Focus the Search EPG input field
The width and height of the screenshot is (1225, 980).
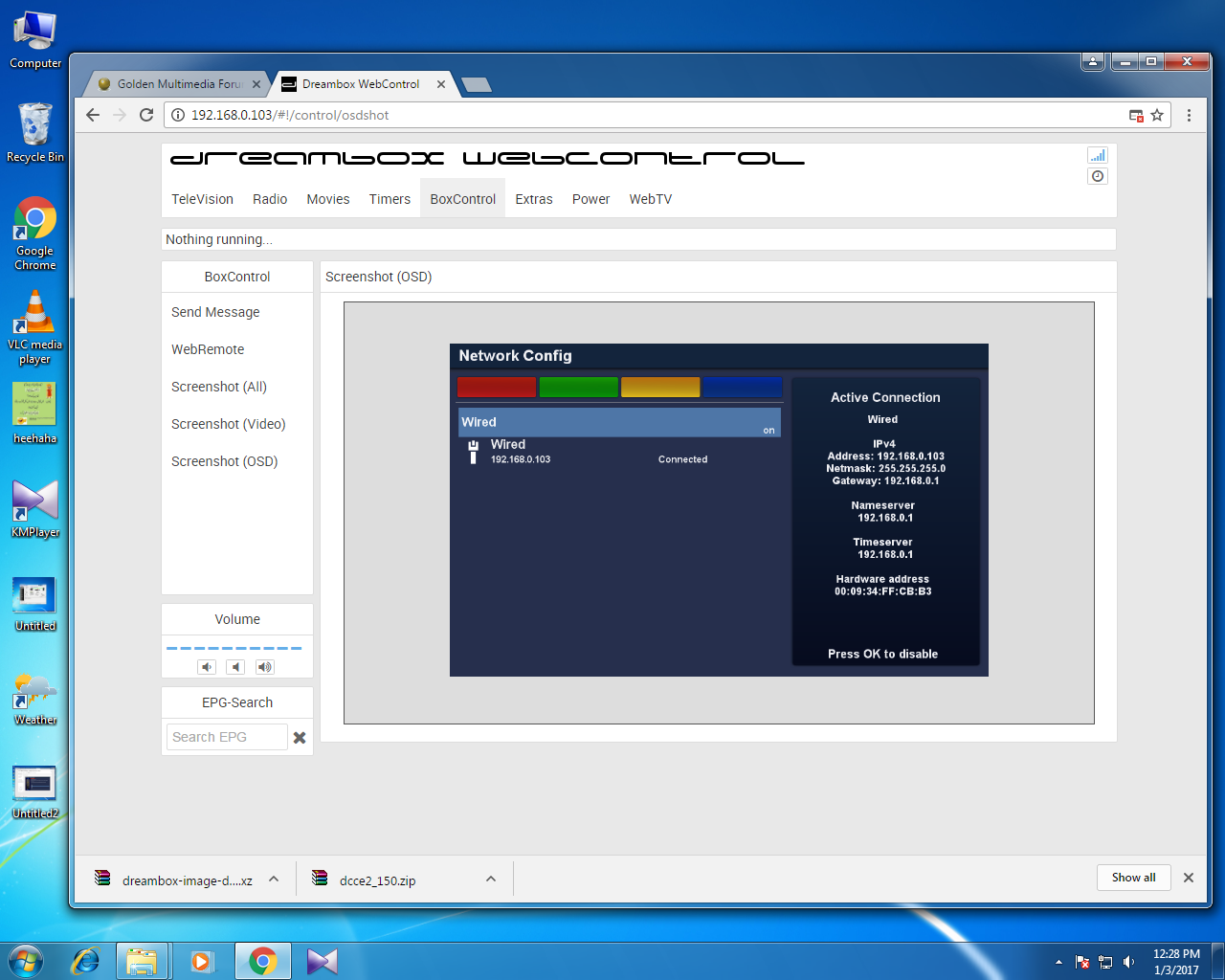pos(226,737)
